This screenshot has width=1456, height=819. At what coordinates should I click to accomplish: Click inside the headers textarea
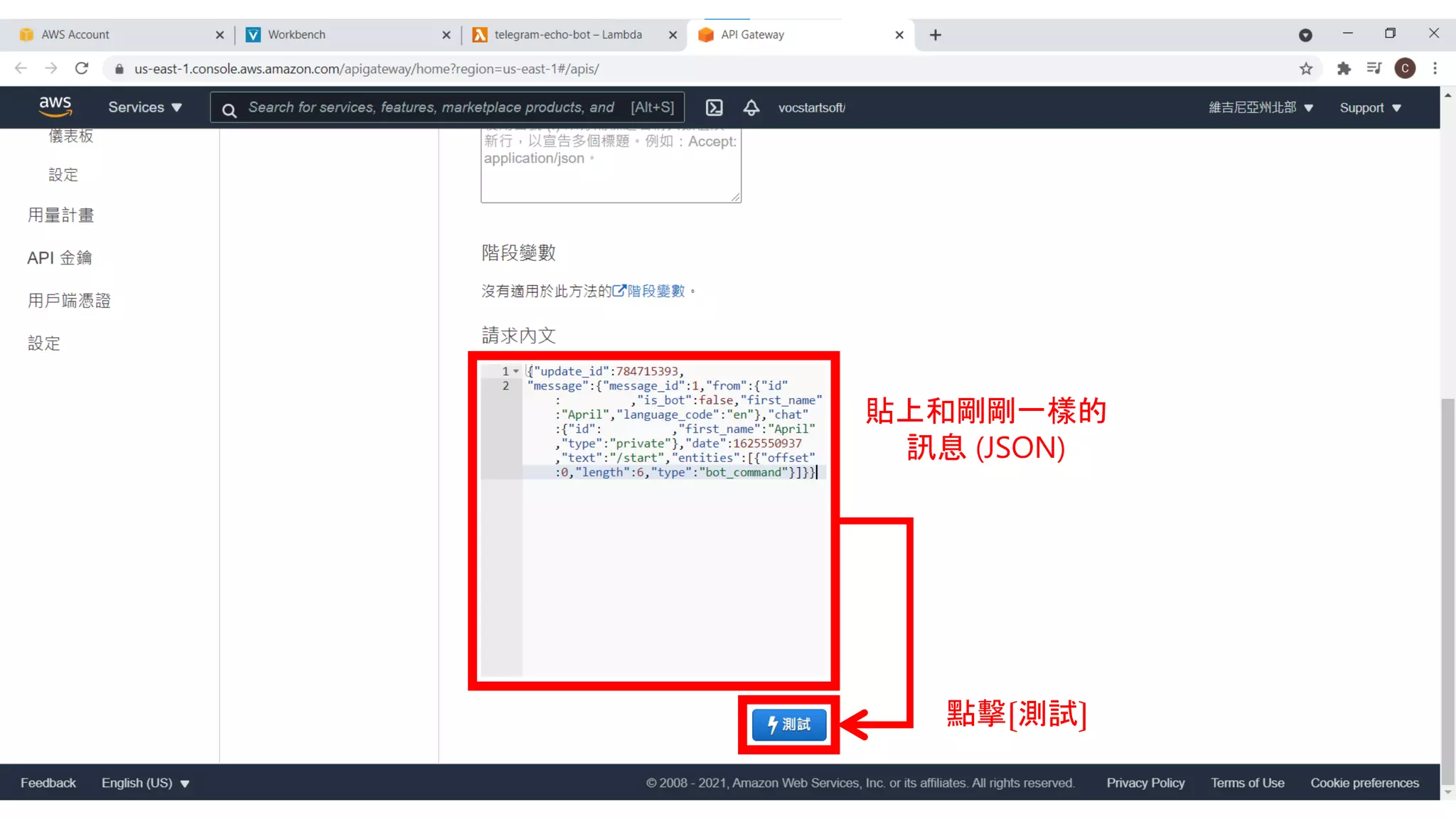click(x=611, y=165)
